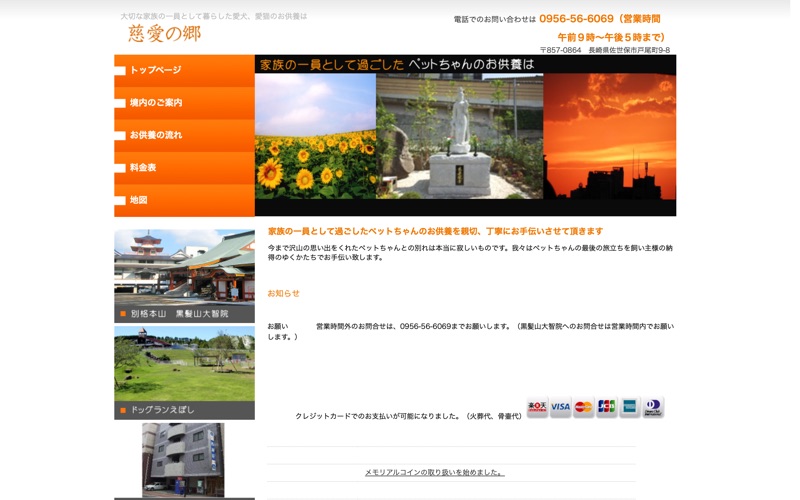The height and width of the screenshot is (500, 800).
Task: Click the sunflower field banner photo
Action: [x=315, y=136]
